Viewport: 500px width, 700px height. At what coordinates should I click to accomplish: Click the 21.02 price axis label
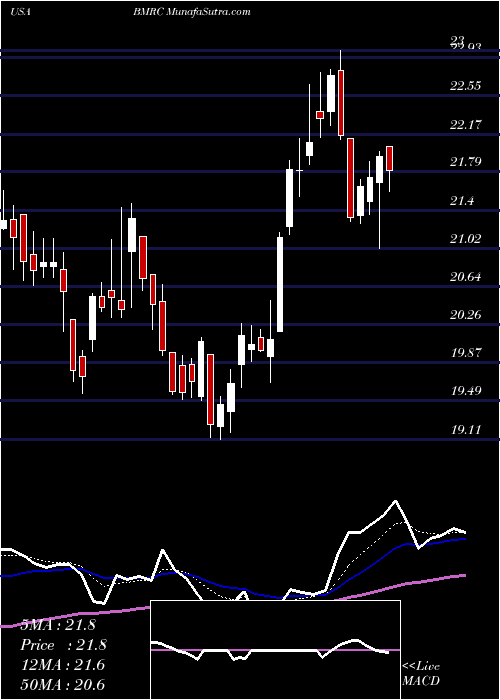point(466,239)
